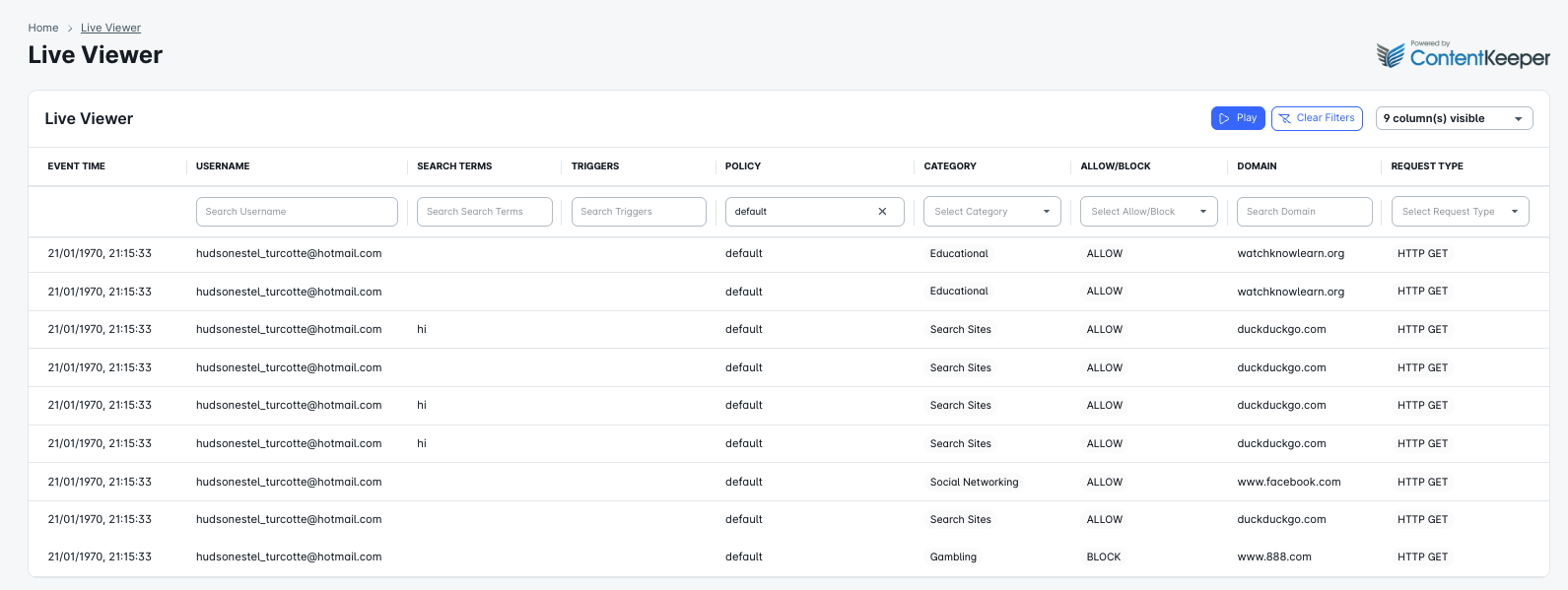Click the username in the www.888.com row
The height and width of the screenshot is (590, 1568).
click(289, 557)
